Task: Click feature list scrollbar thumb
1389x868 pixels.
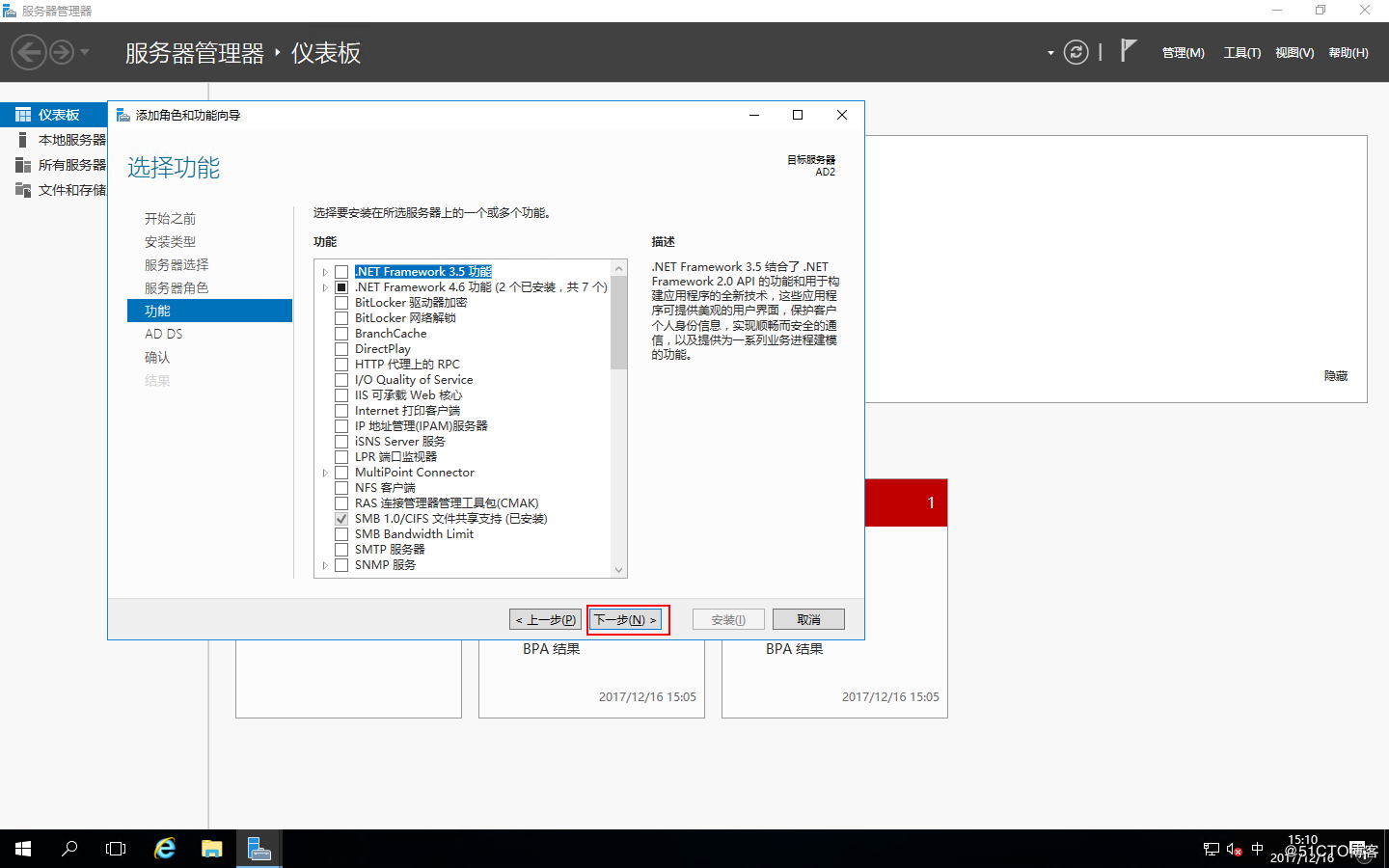Action: pos(619,322)
